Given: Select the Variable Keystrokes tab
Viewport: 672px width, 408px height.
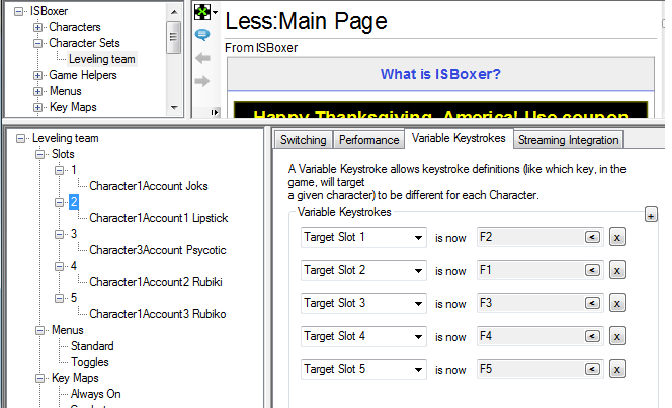Looking at the screenshot, I should pyautogui.click(x=459, y=138).
